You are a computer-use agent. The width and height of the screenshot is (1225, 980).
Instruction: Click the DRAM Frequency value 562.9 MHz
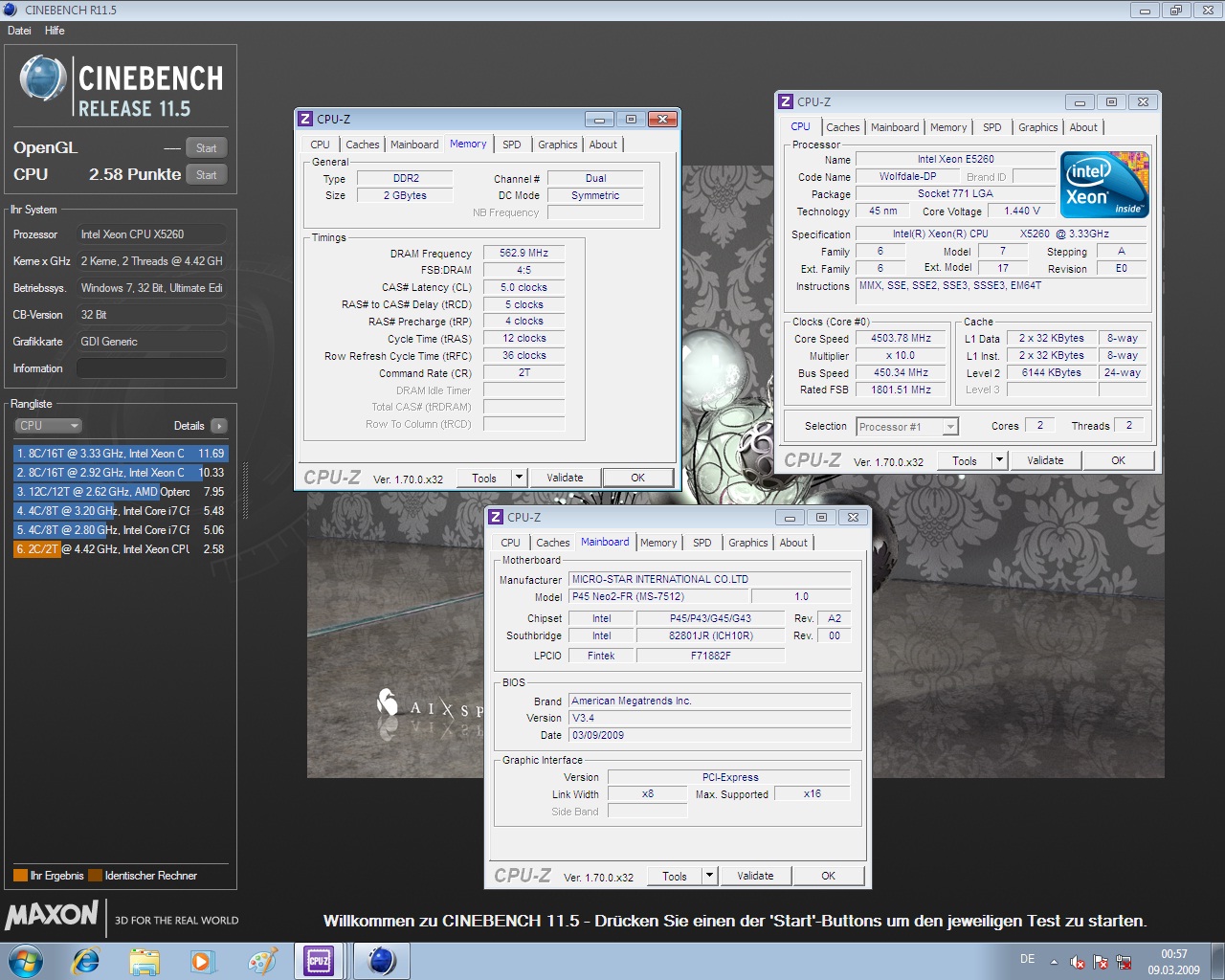click(x=523, y=254)
